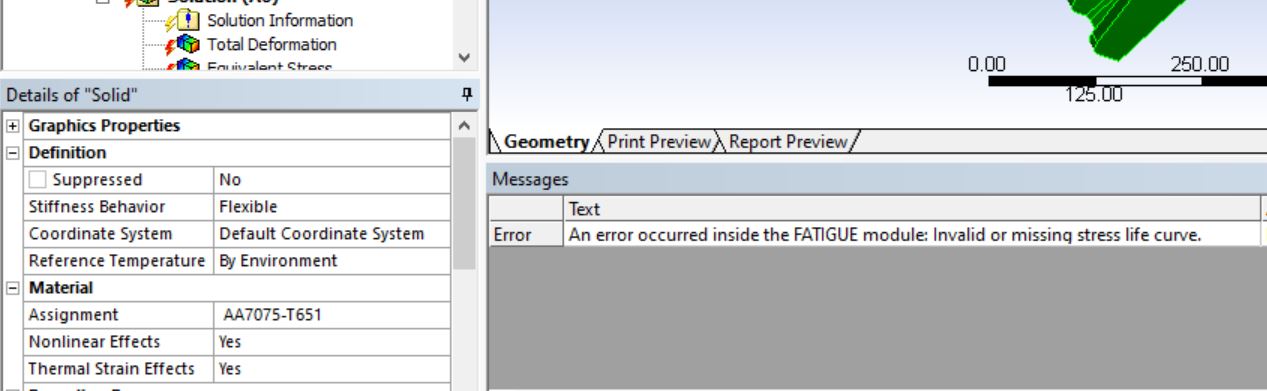Screen dimensions: 1267x391
Task: Collapse the Definition section
Action: click(12, 153)
